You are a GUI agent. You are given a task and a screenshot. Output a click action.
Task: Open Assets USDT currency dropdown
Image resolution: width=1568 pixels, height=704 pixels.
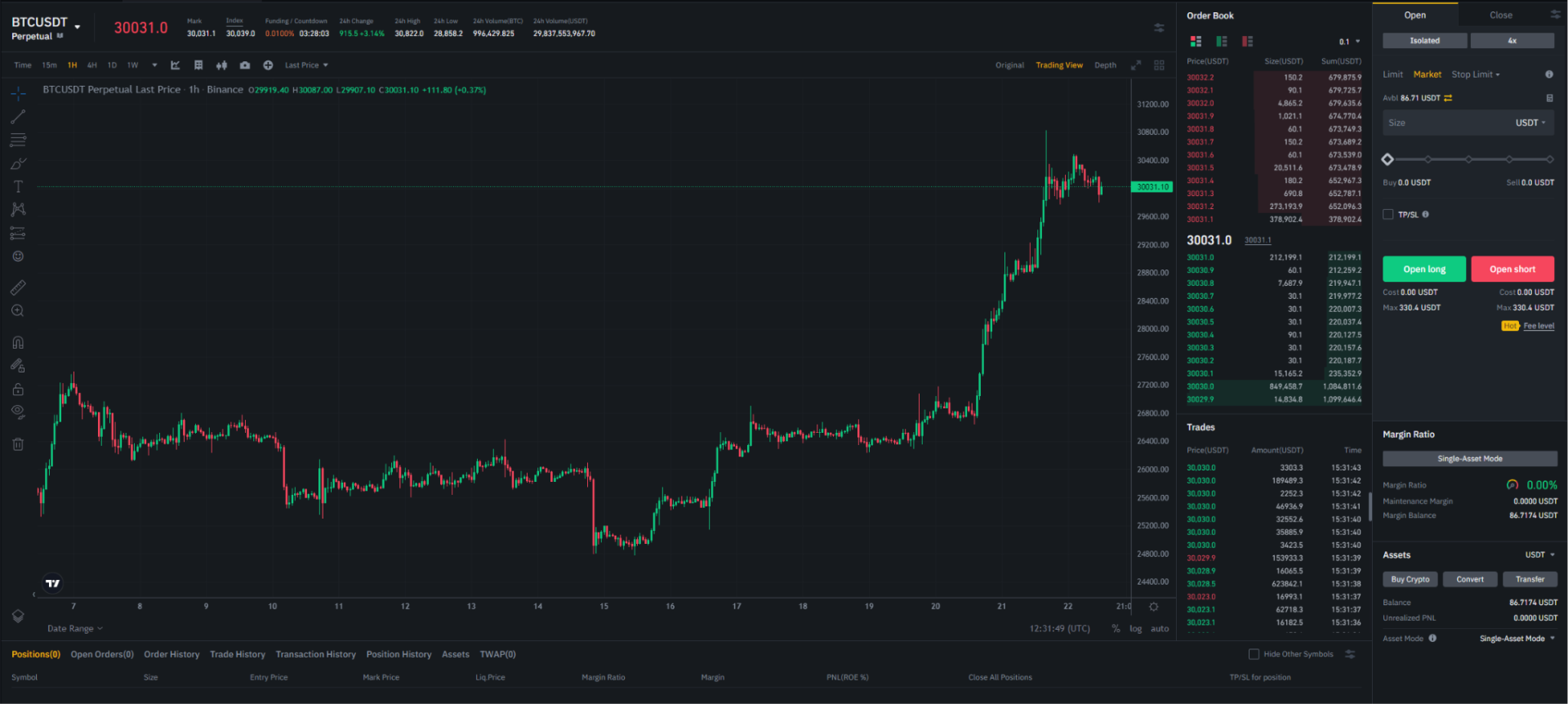tap(1540, 555)
